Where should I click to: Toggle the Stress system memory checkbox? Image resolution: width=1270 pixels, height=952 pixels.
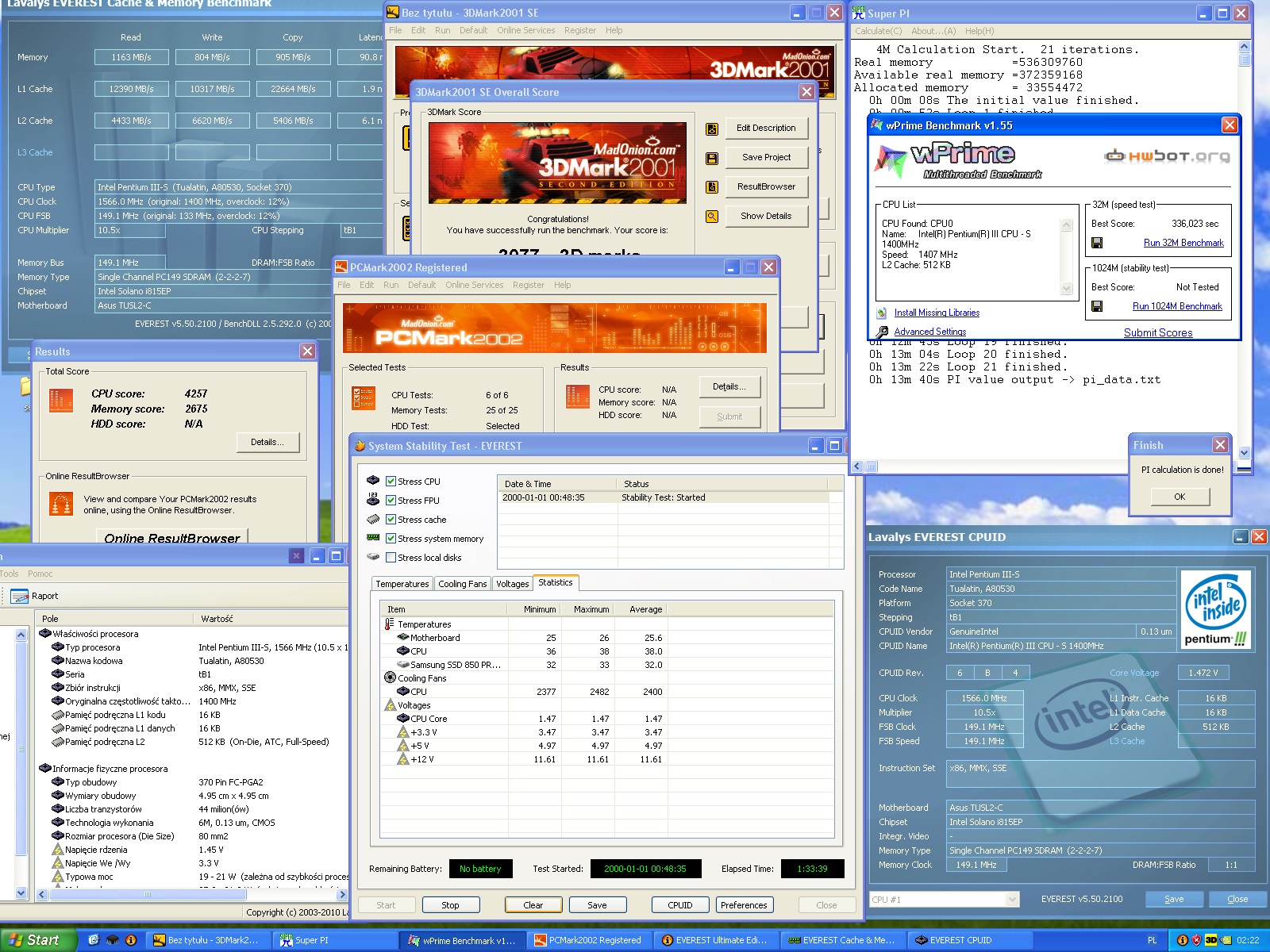(x=391, y=539)
